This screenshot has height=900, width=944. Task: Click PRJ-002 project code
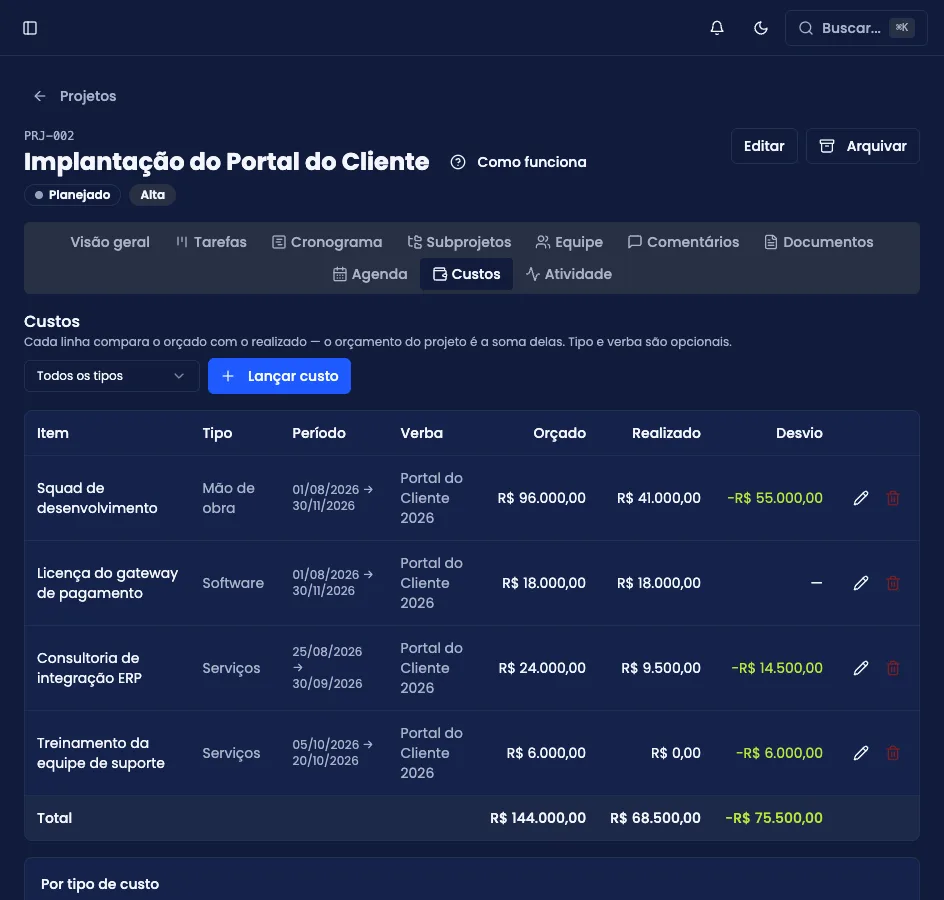click(x=49, y=135)
